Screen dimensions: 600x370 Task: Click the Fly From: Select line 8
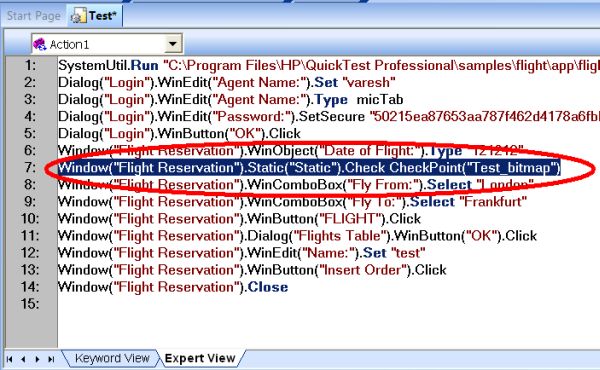[x=295, y=184]
